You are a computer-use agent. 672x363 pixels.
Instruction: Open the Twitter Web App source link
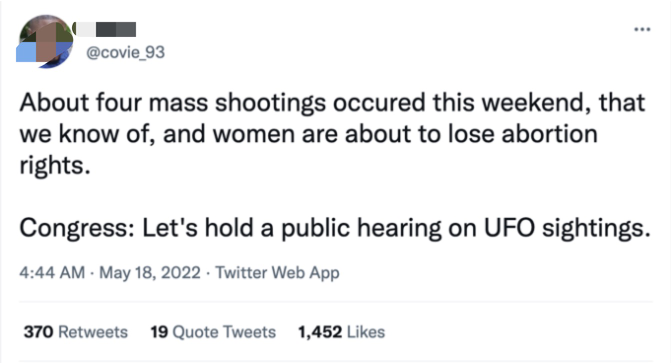click(277, 273)
